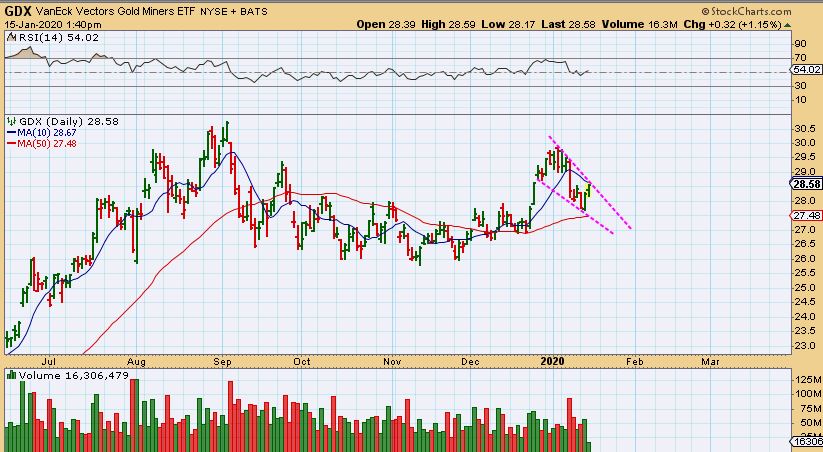Click the 30 level on RSI axis
The width and height of the screenshot is (823, 452).
pyautogui.click(x=800, y=86)
